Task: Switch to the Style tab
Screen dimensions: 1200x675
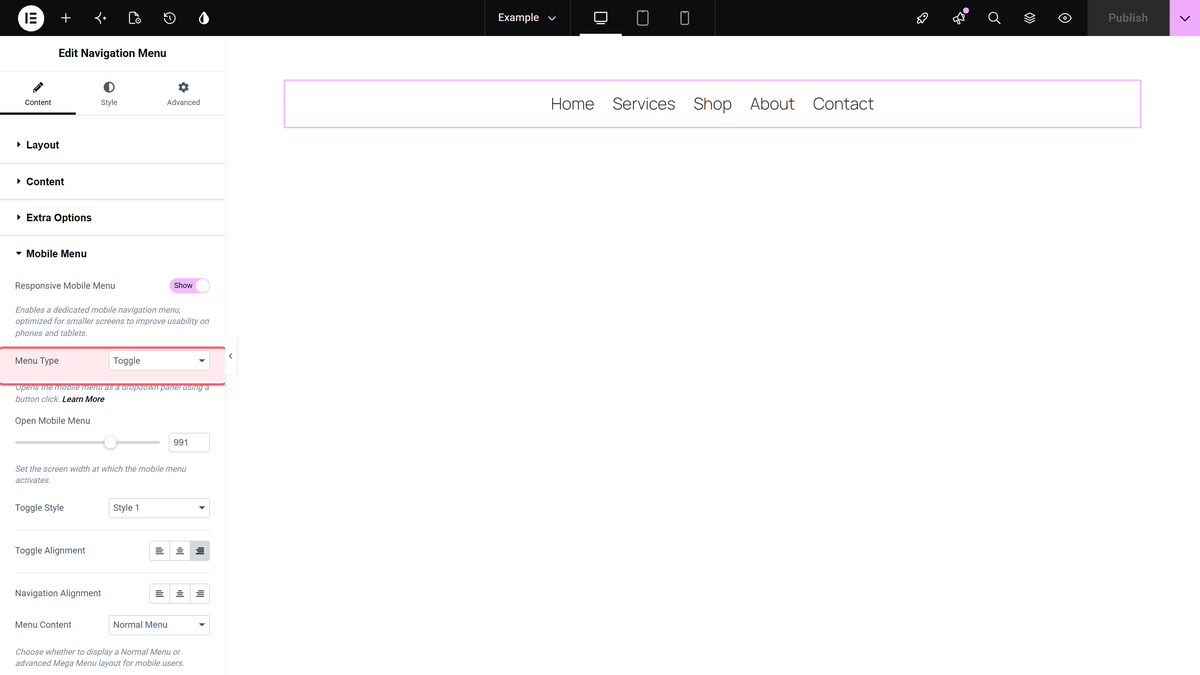Action: pos(109,94)
